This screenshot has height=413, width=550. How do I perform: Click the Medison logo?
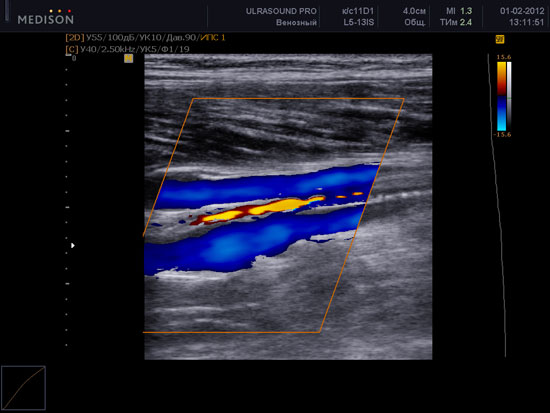(x=46, y=18)
